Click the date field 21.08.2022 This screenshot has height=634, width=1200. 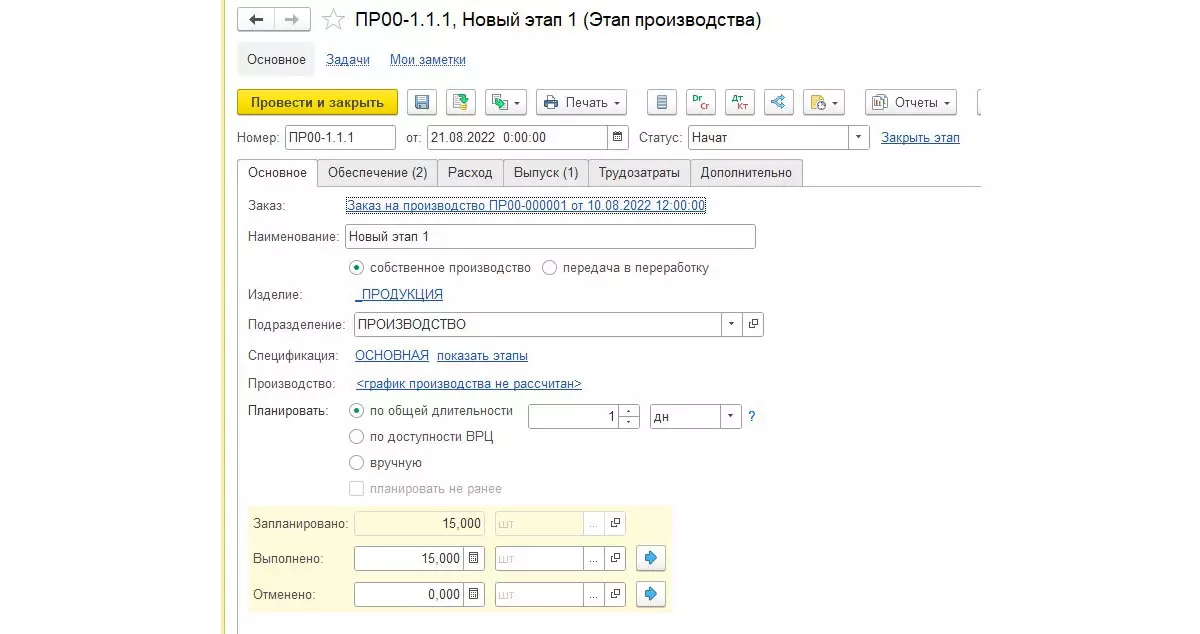point(517,137)
